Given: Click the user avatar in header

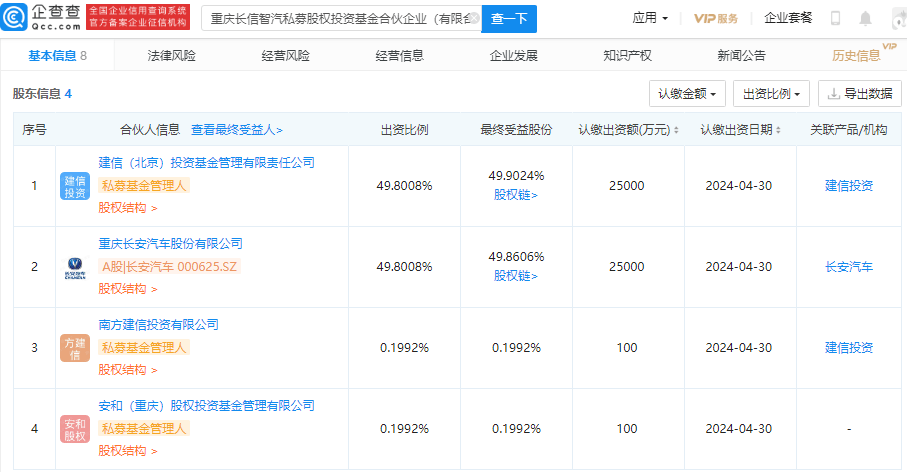Looking at the screenshot, I should click(892, 18).
